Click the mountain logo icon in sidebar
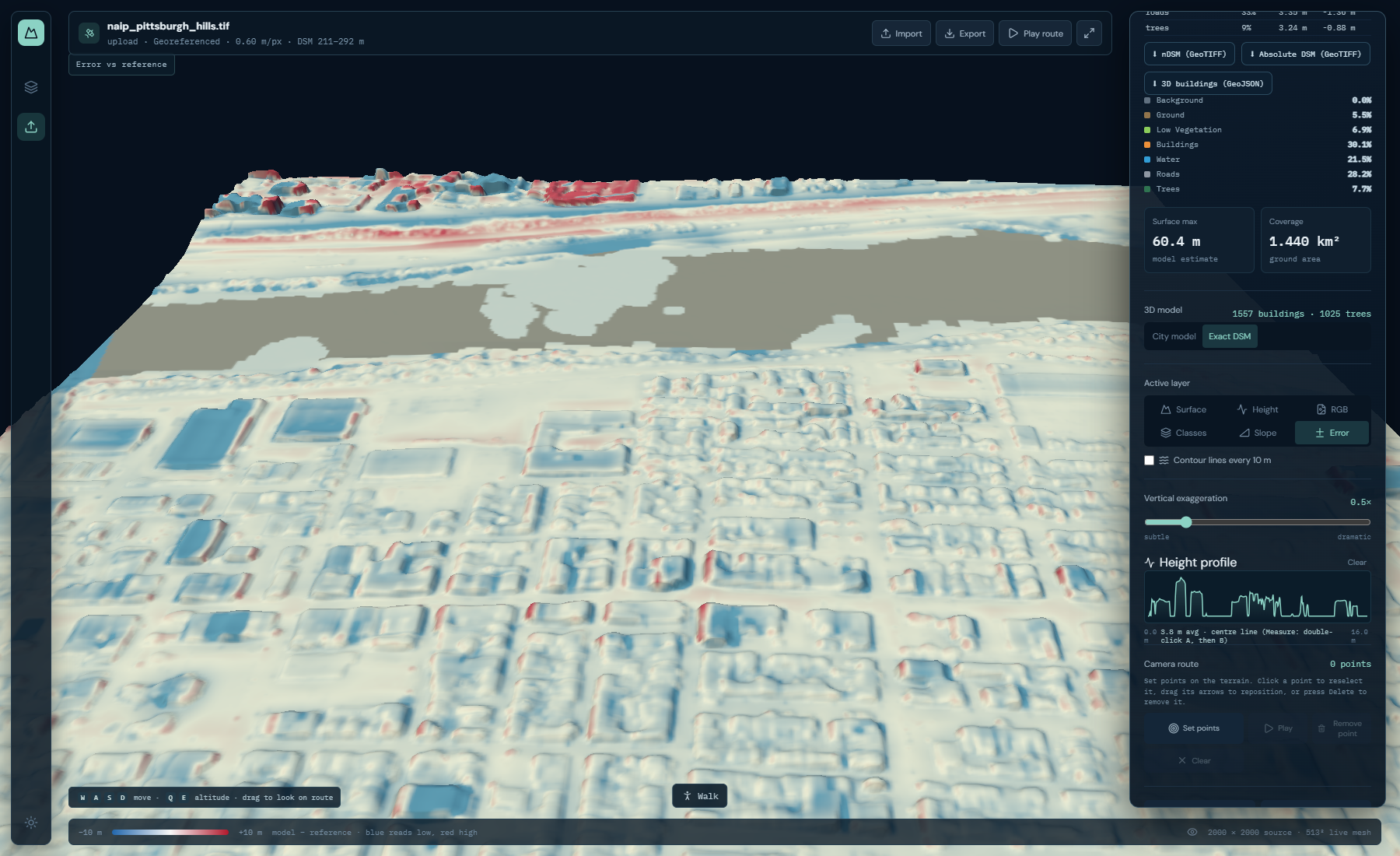Screen dimensions: 1400x856 pos(31,33)
